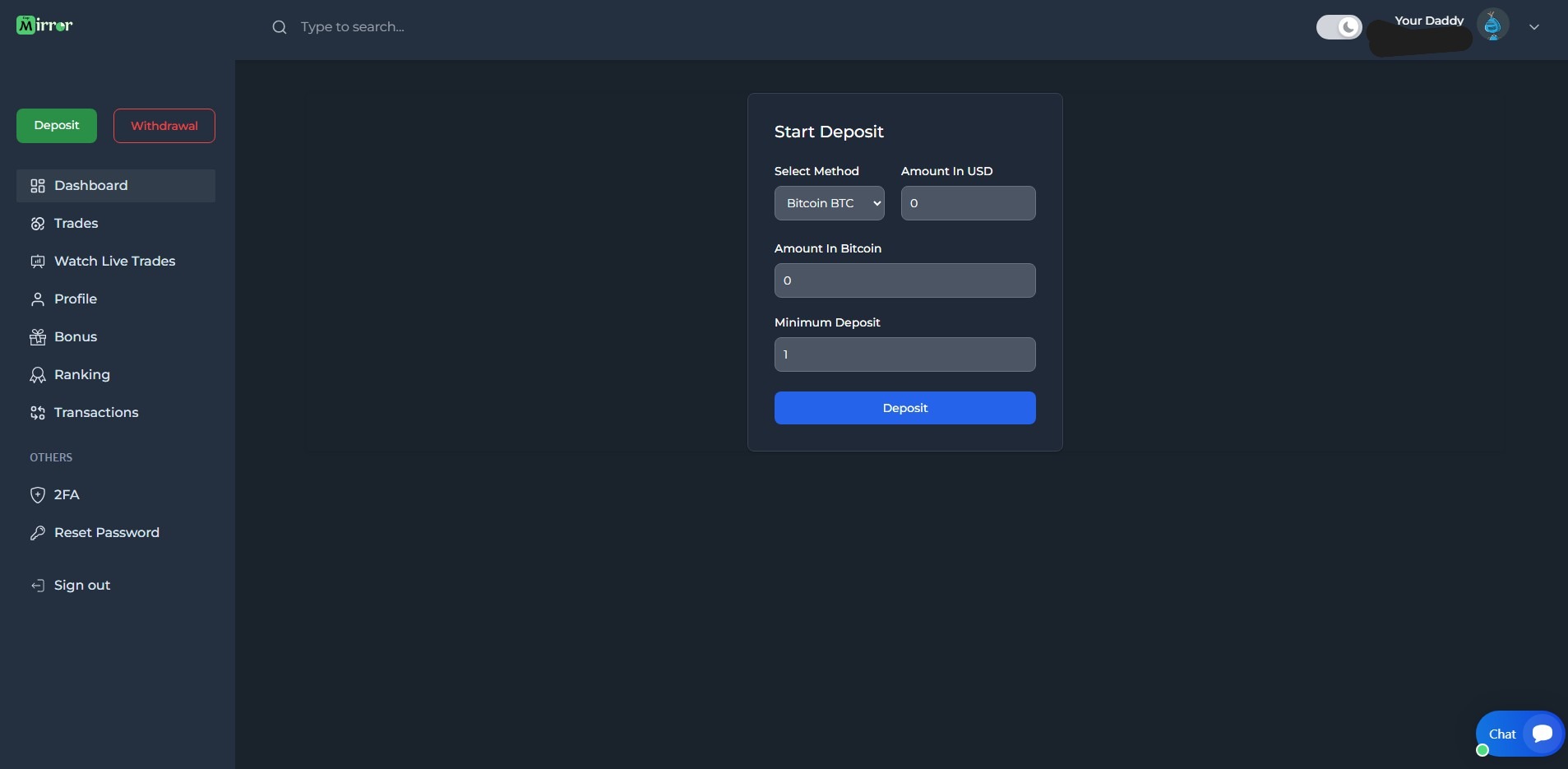Open the Chat bubble widget
1568x769 pixels.
1519,734
